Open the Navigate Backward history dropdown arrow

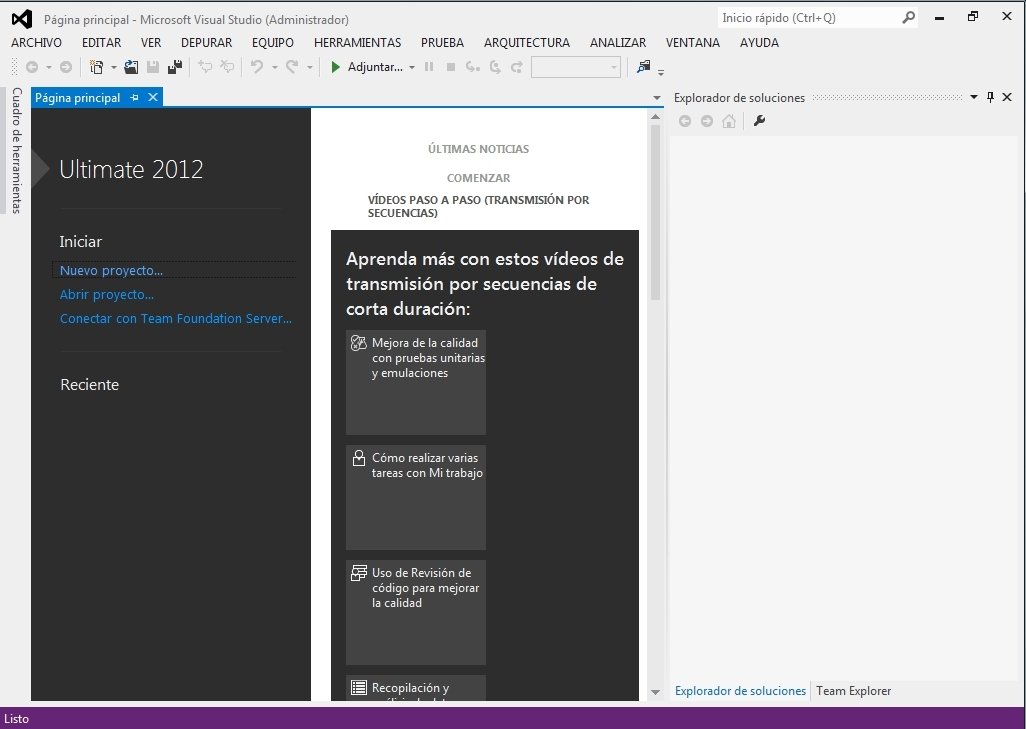click(x=48, y=67)
